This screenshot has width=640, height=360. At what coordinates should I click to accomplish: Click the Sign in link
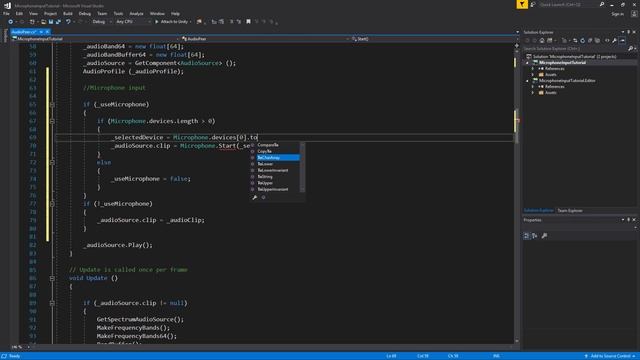click(618, 14)
